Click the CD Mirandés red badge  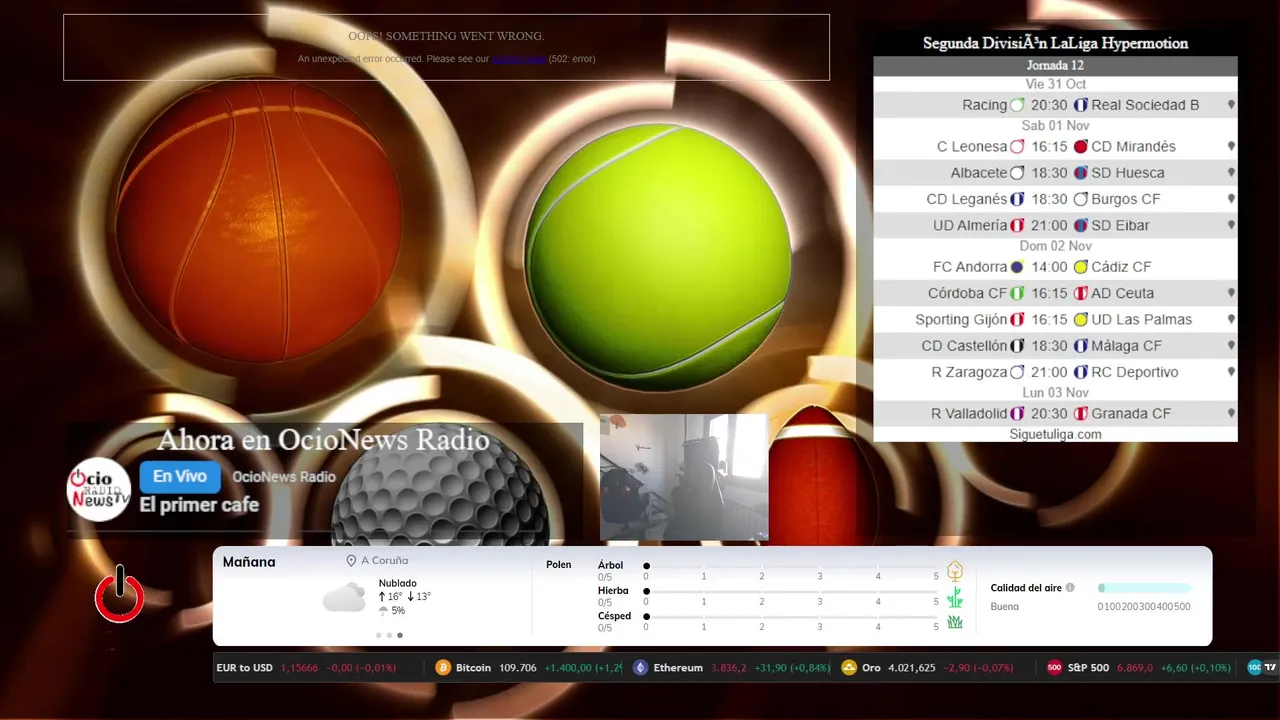(x=1080, y=146)
